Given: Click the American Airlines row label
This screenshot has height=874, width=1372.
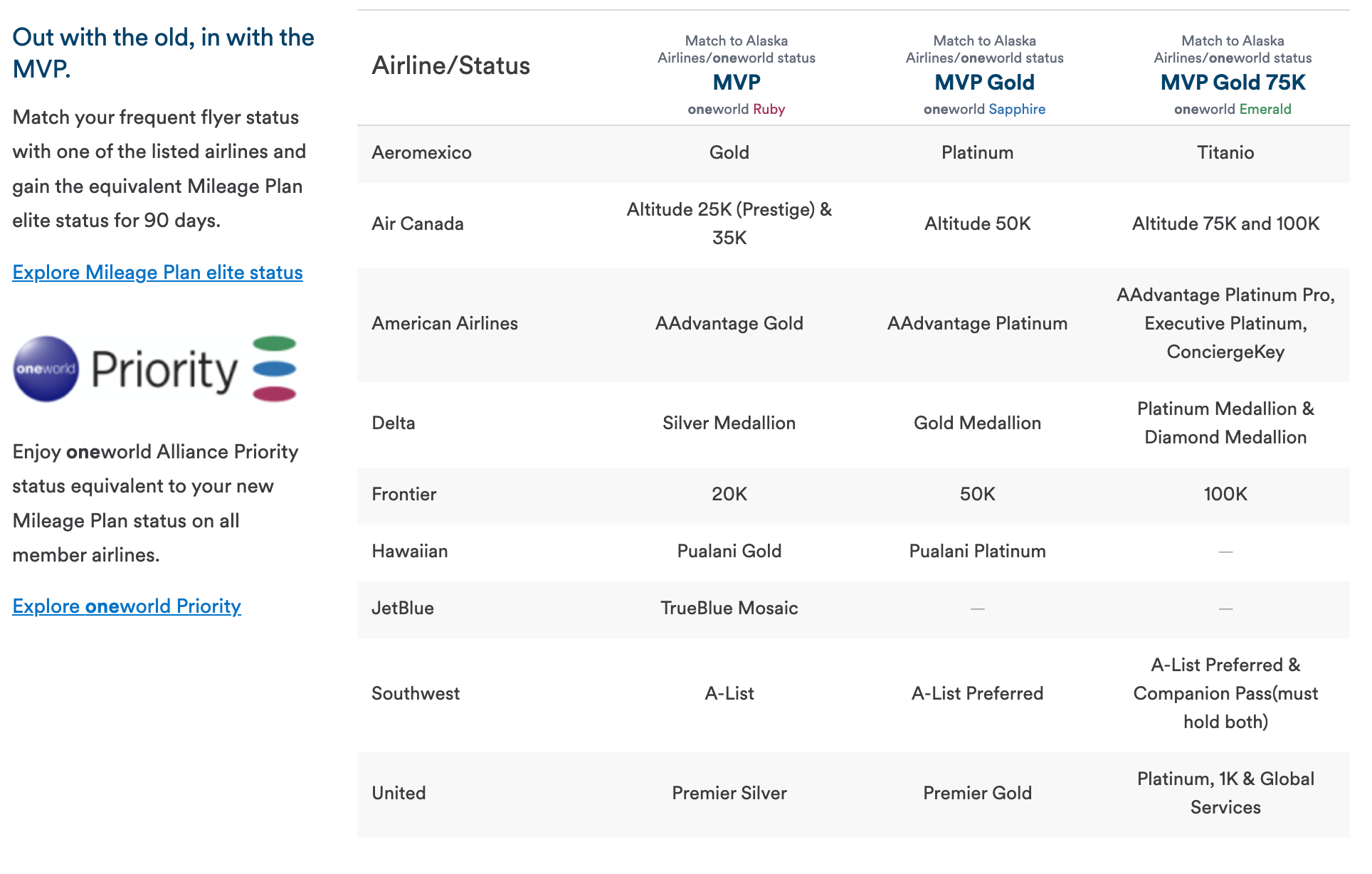Looking at the screenshot, I should click(445, 323).
